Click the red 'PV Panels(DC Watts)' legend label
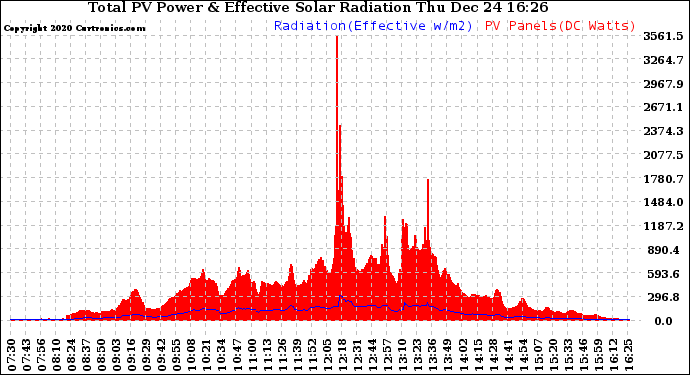Image resolution: width=690 pixels, height=375 pixels. (560, 26)
